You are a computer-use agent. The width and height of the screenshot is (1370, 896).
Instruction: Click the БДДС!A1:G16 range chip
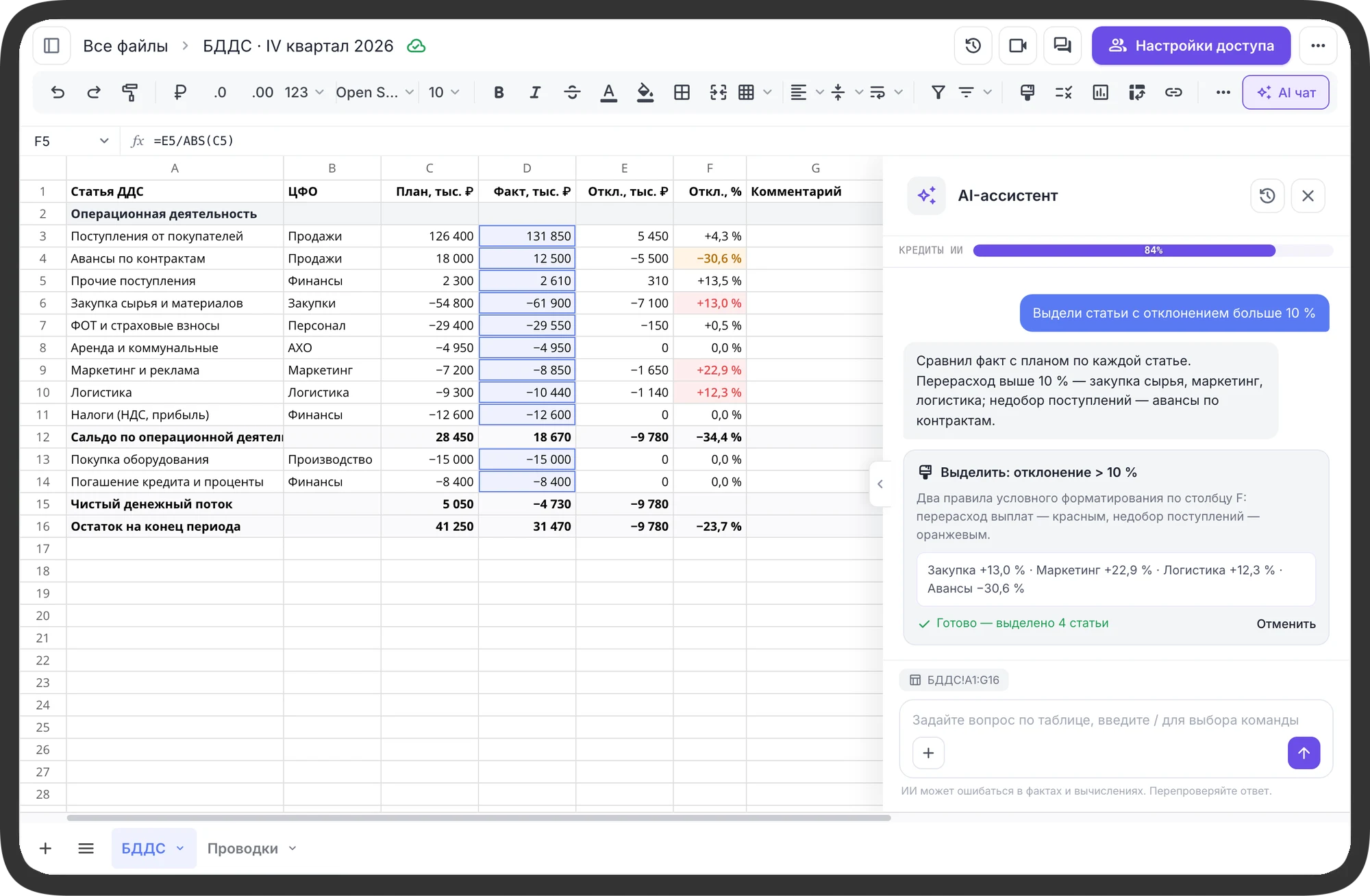point(954,680)
